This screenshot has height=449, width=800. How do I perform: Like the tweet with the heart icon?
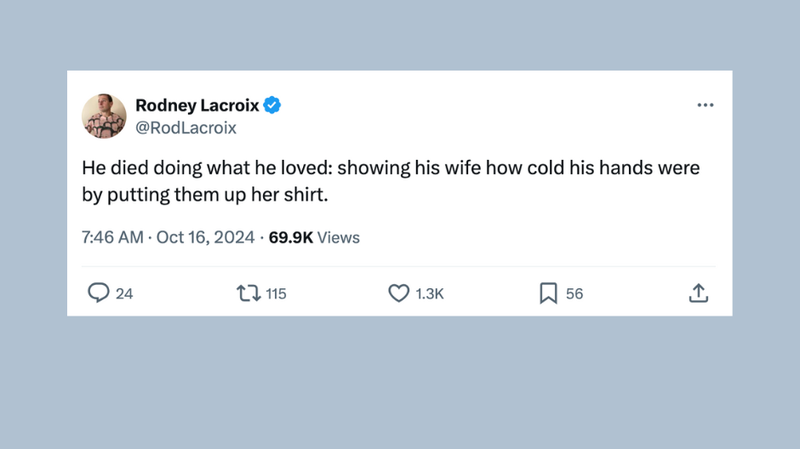[398, 293]
